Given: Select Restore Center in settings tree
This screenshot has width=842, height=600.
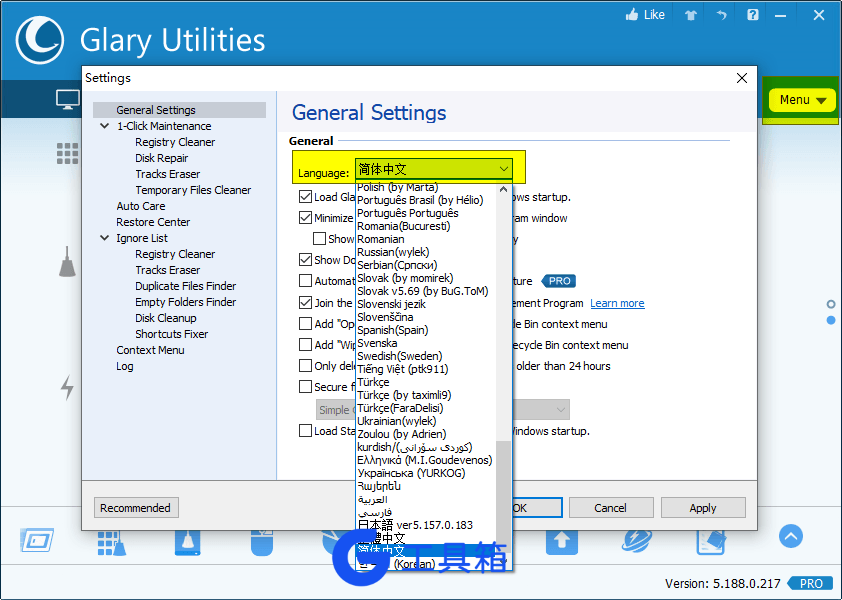Looking at the screenshot, I should click(x=153, y=222).
